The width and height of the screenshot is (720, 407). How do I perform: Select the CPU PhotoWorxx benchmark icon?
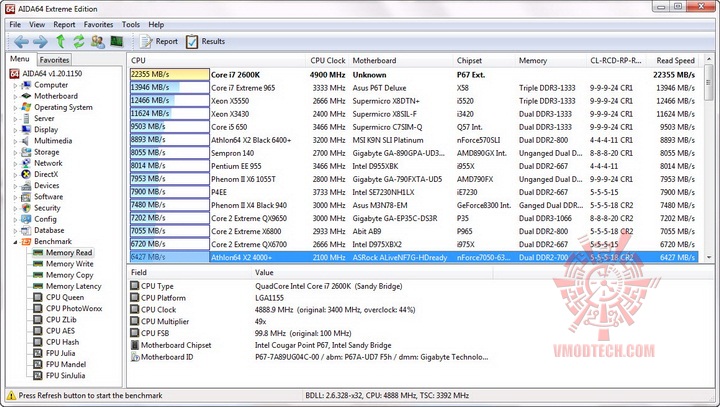[x=38, y=309]
